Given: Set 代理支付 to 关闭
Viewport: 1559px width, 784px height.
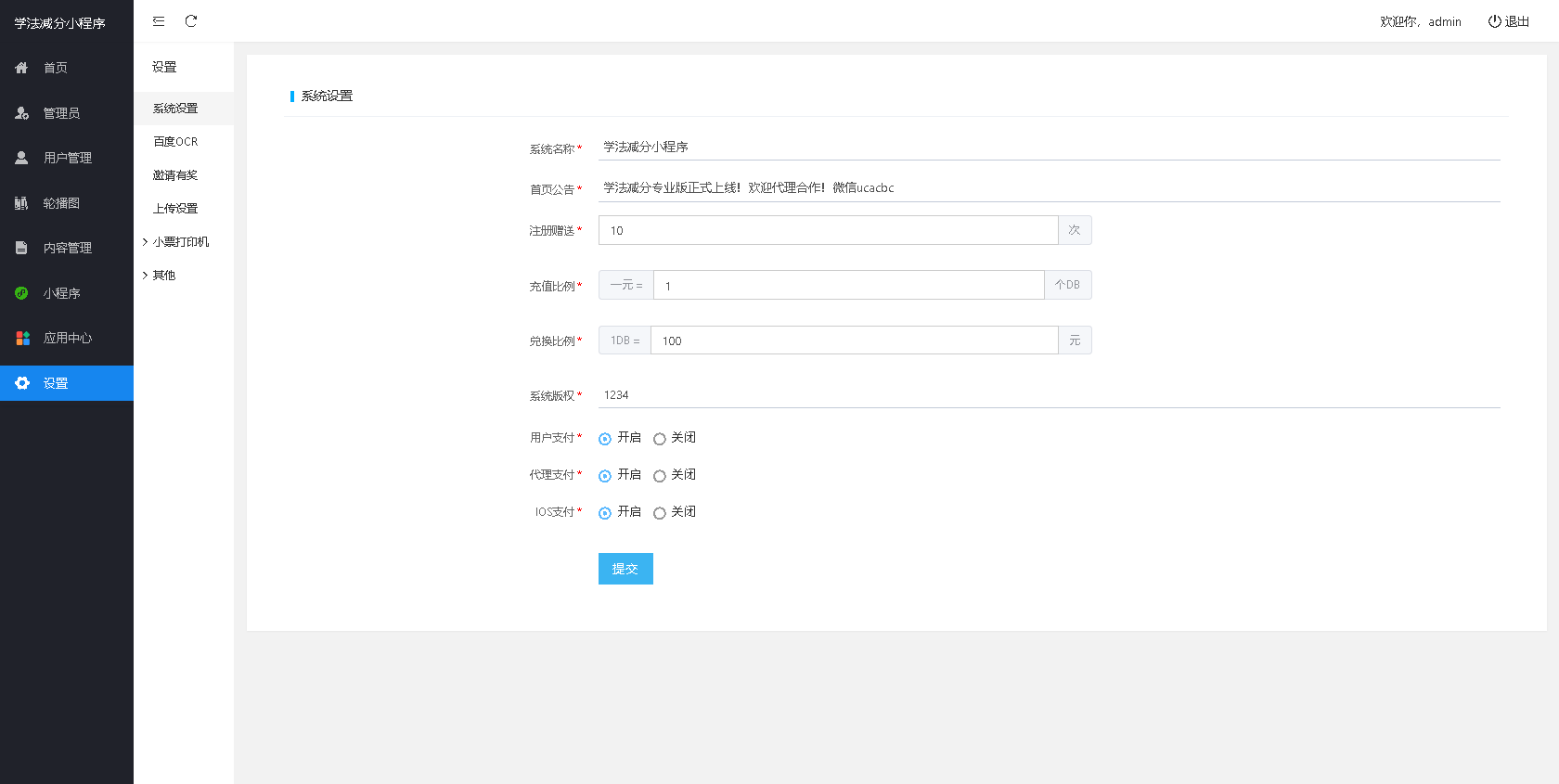Looking at the screenshot, I should tap(660, 476).
